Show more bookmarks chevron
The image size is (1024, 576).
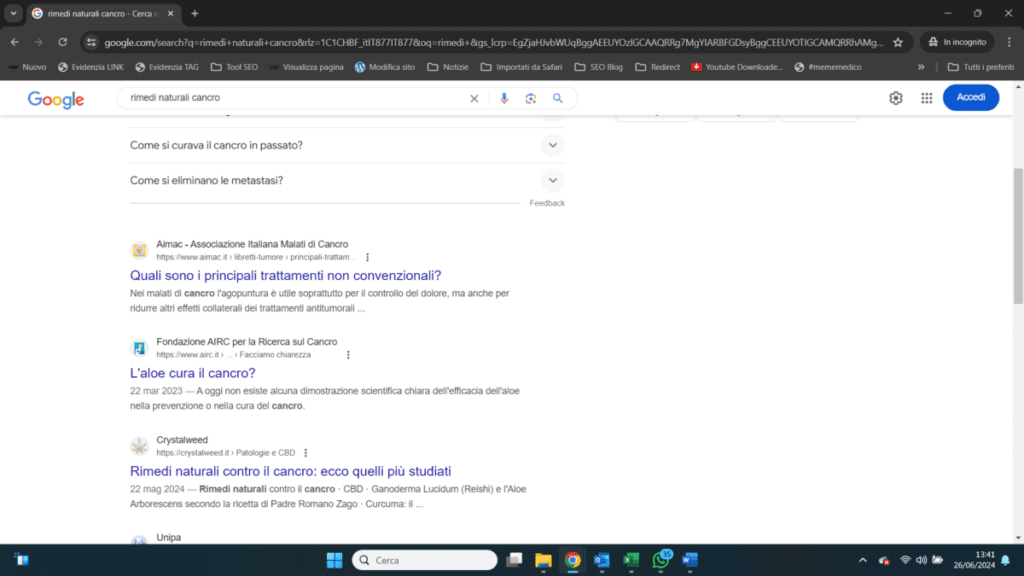coord(921,67)
